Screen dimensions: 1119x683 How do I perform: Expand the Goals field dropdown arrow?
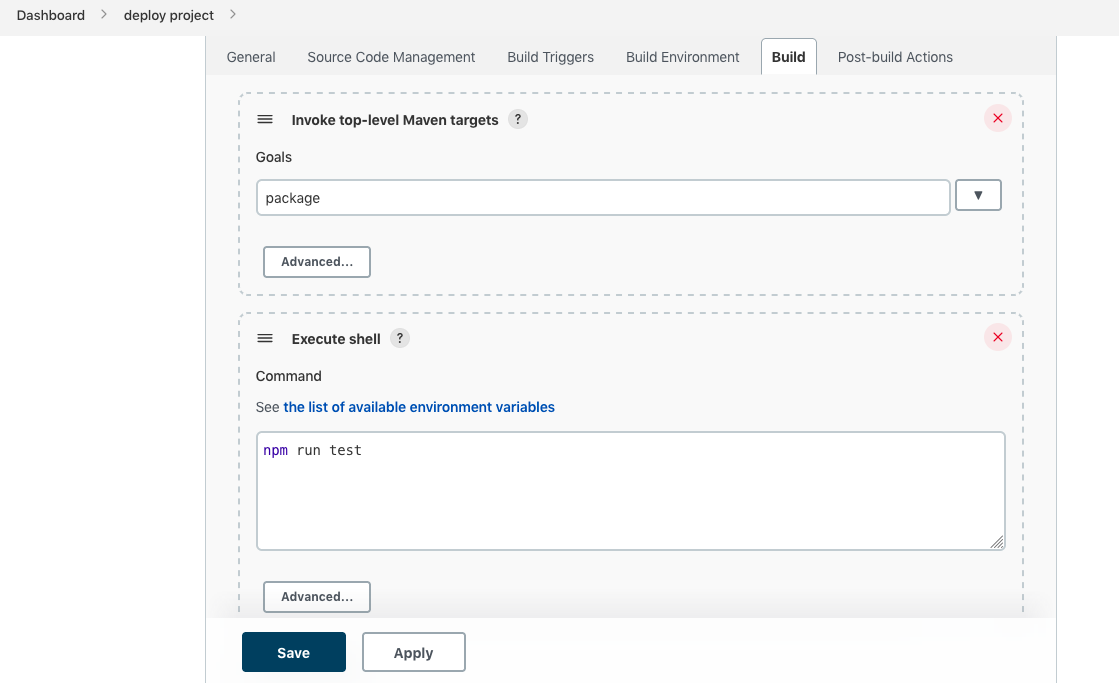978,197
